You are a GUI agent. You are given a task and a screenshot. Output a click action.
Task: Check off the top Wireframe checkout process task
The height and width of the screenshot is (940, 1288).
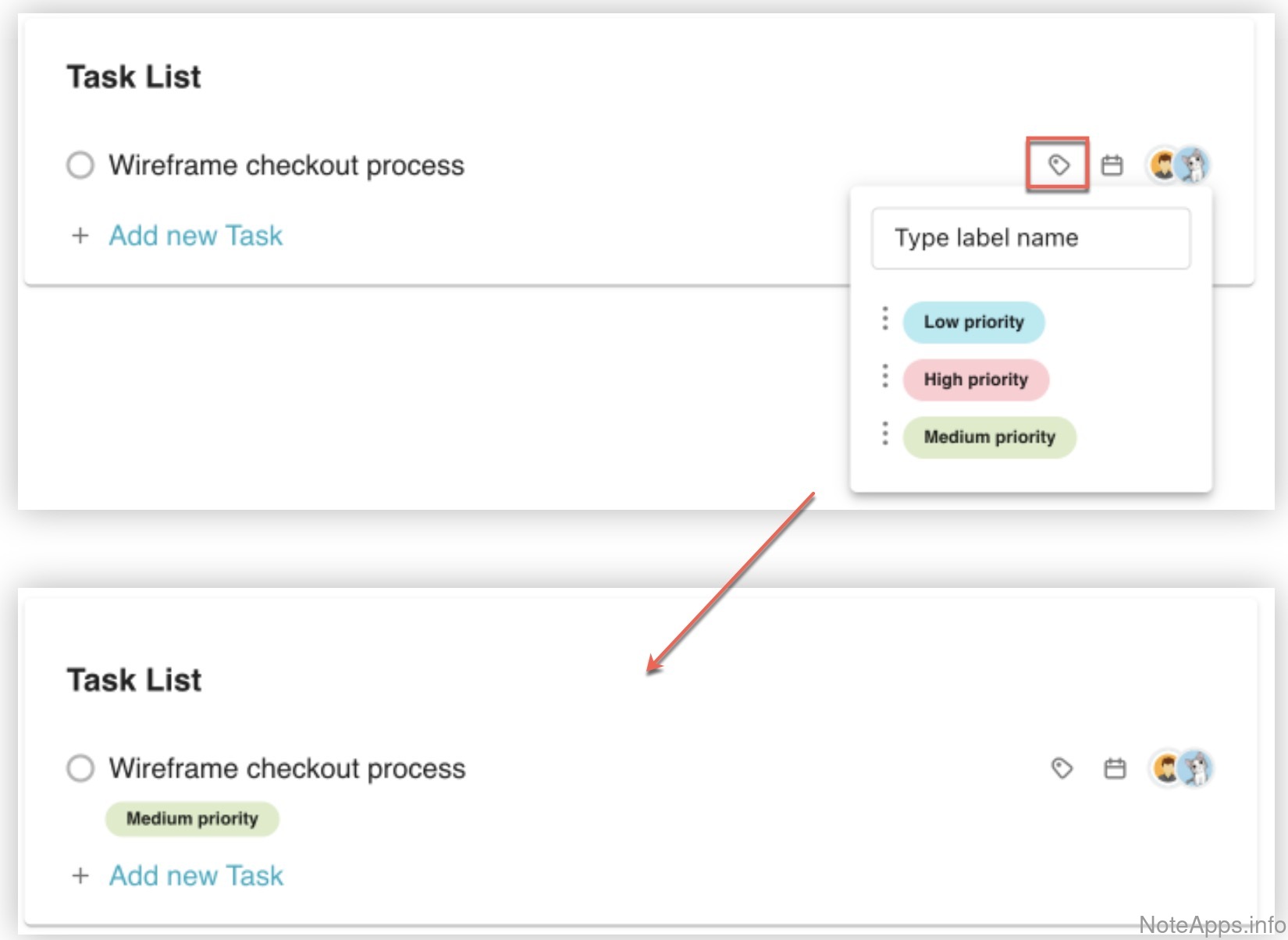80,166
